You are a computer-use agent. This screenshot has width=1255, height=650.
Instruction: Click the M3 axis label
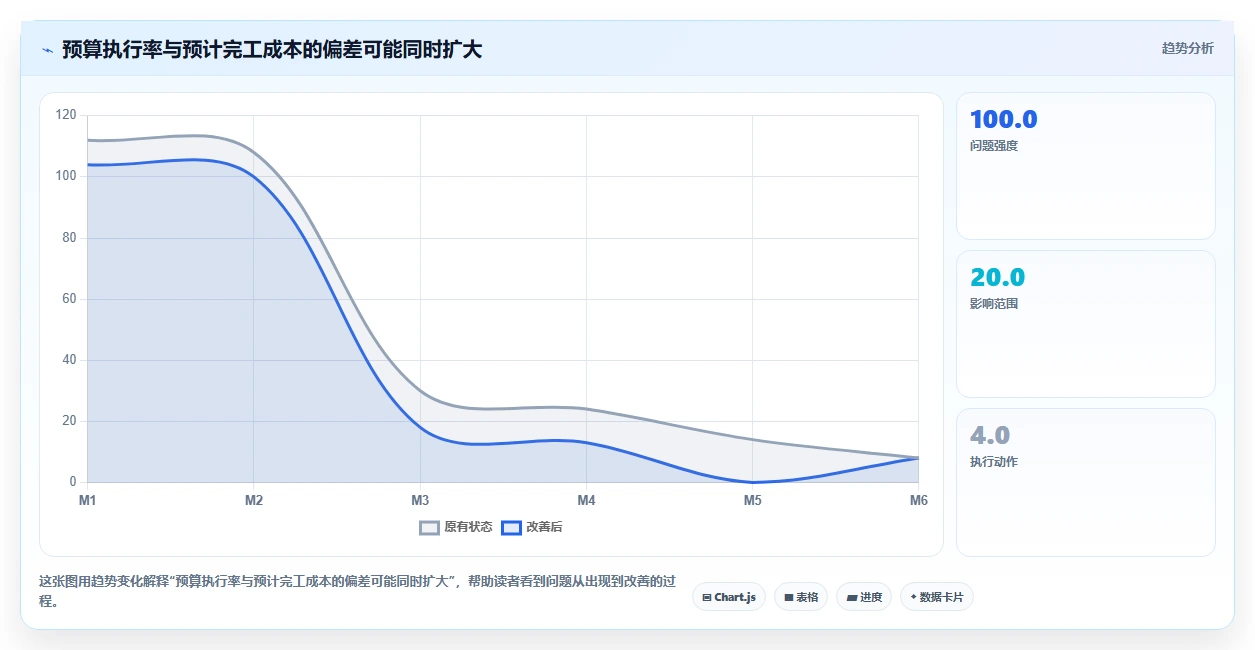[x=420, y=500]
